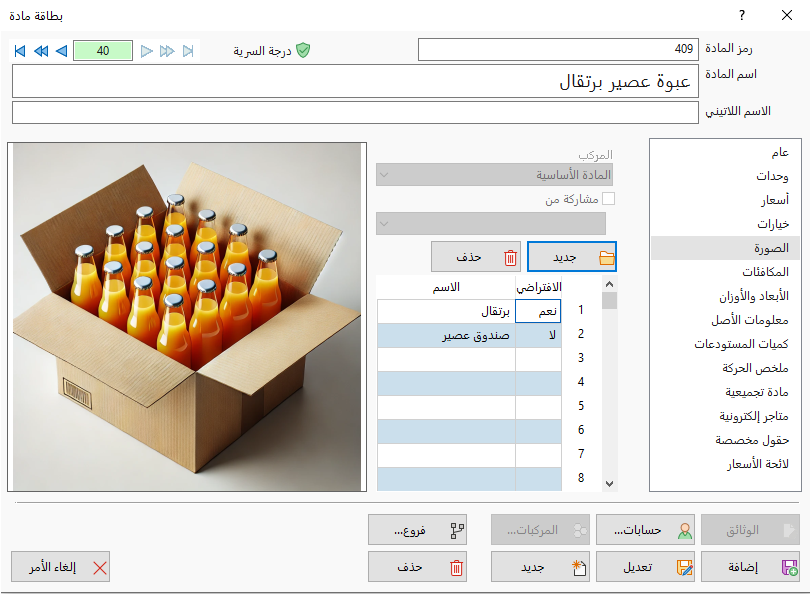Open the empty dropdown below مشاركة من
This screenshot has width=811, height=595.
coord(491,224)
